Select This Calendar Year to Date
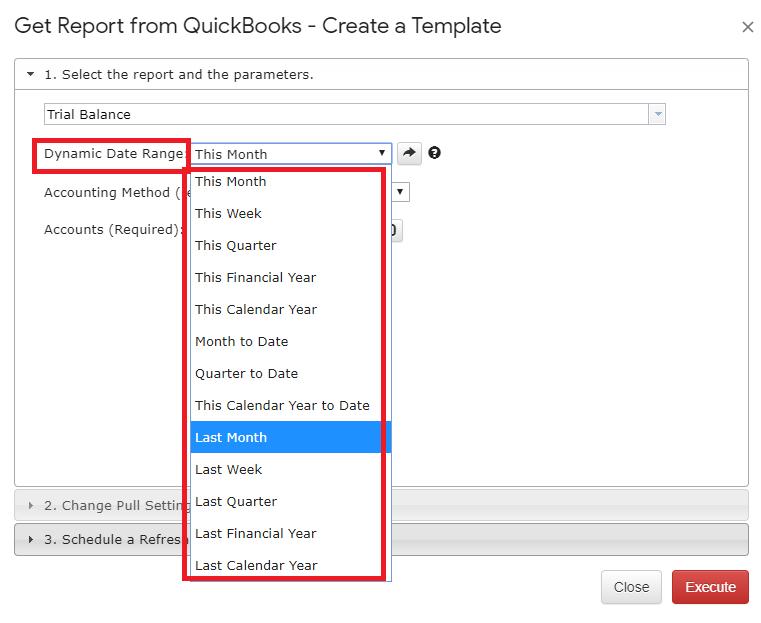Screen dimensions: 761x623 click(x=291, y=406)
